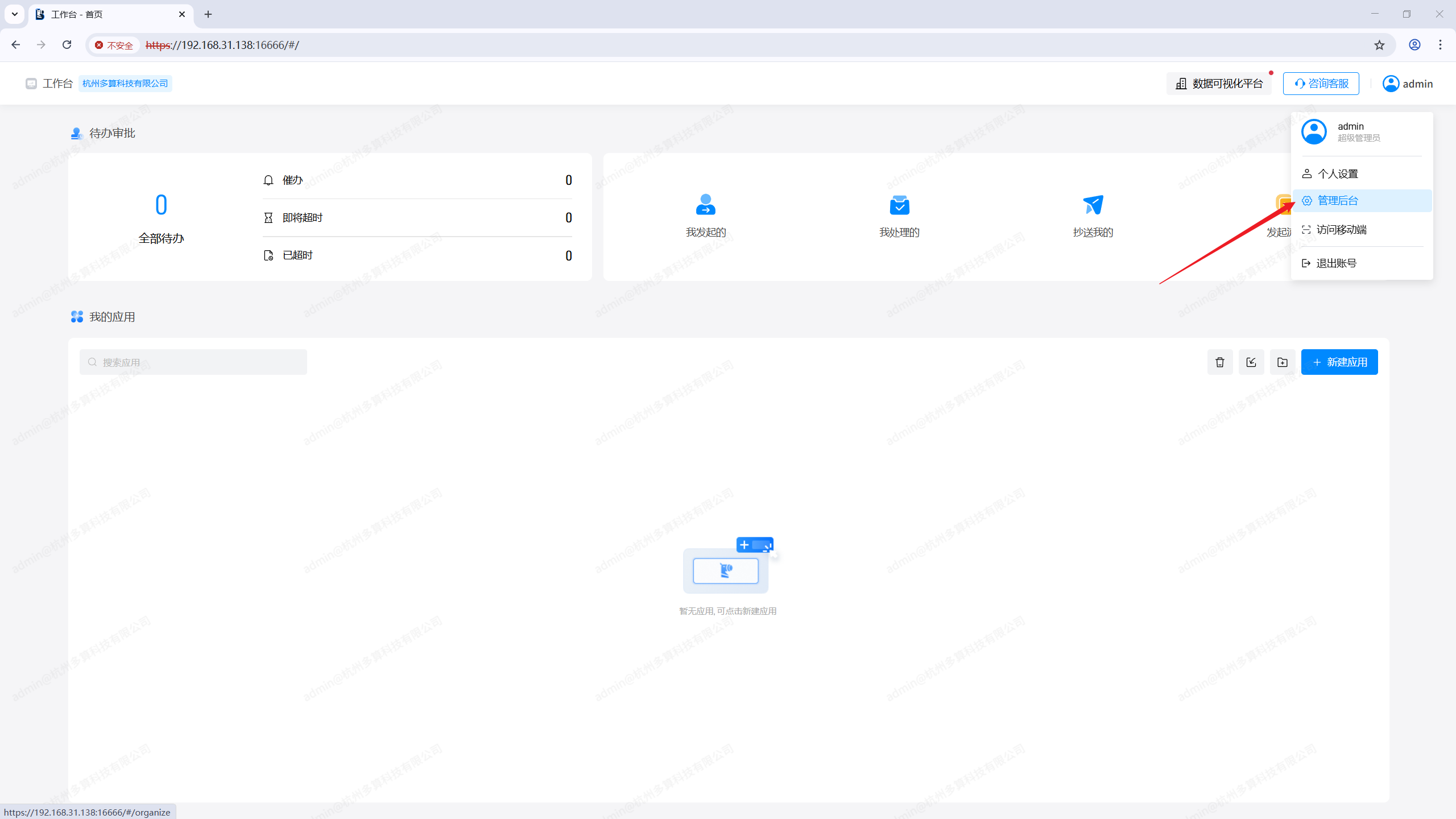Open the browser profile icon
The width and height of the screenshot is (1456, 819).
point(1414,45)
